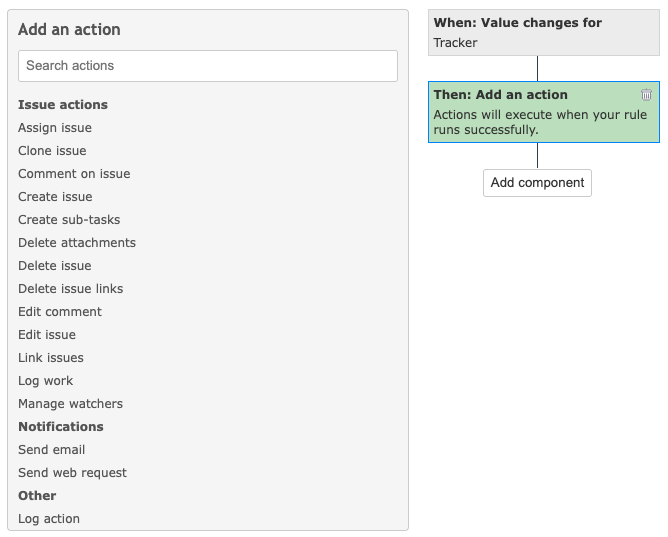Select the Create issue action
Screen dimensions: 668x537
click(55, 197)
